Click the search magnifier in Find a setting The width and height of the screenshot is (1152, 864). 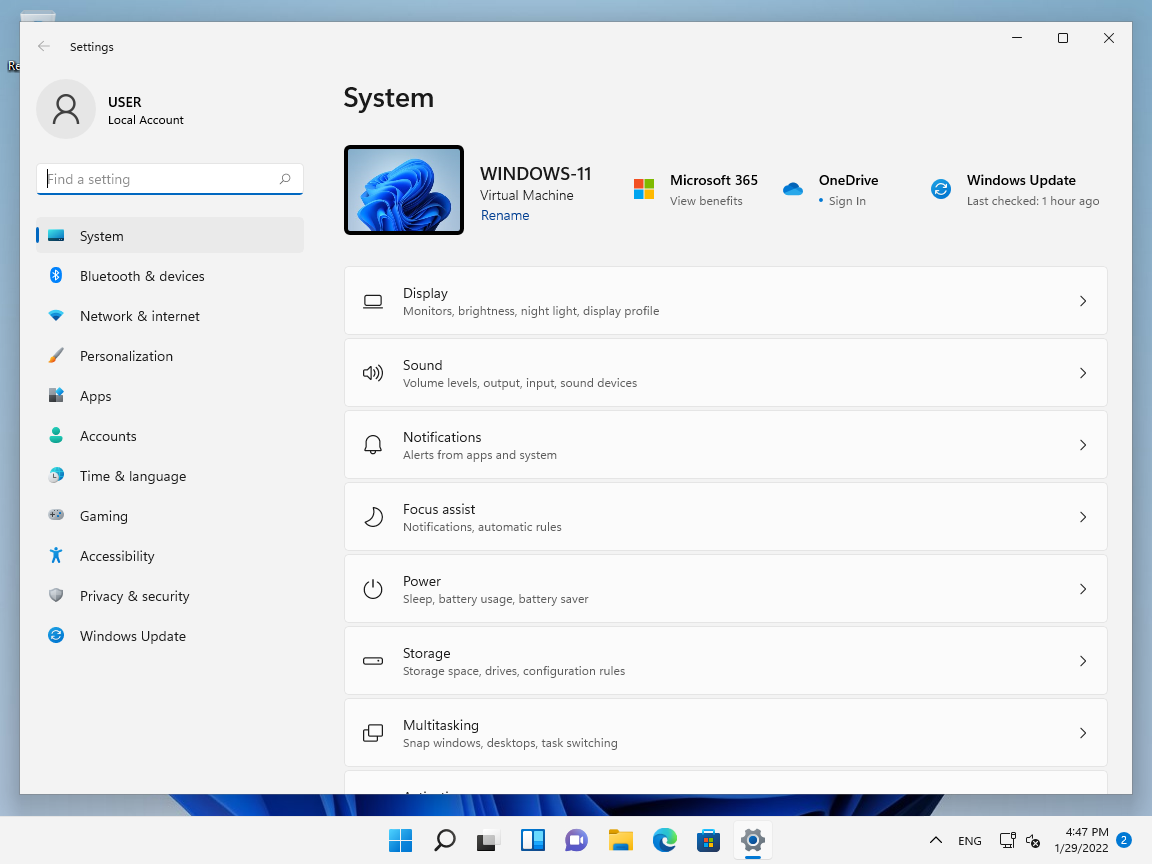(x=285, y=179)
